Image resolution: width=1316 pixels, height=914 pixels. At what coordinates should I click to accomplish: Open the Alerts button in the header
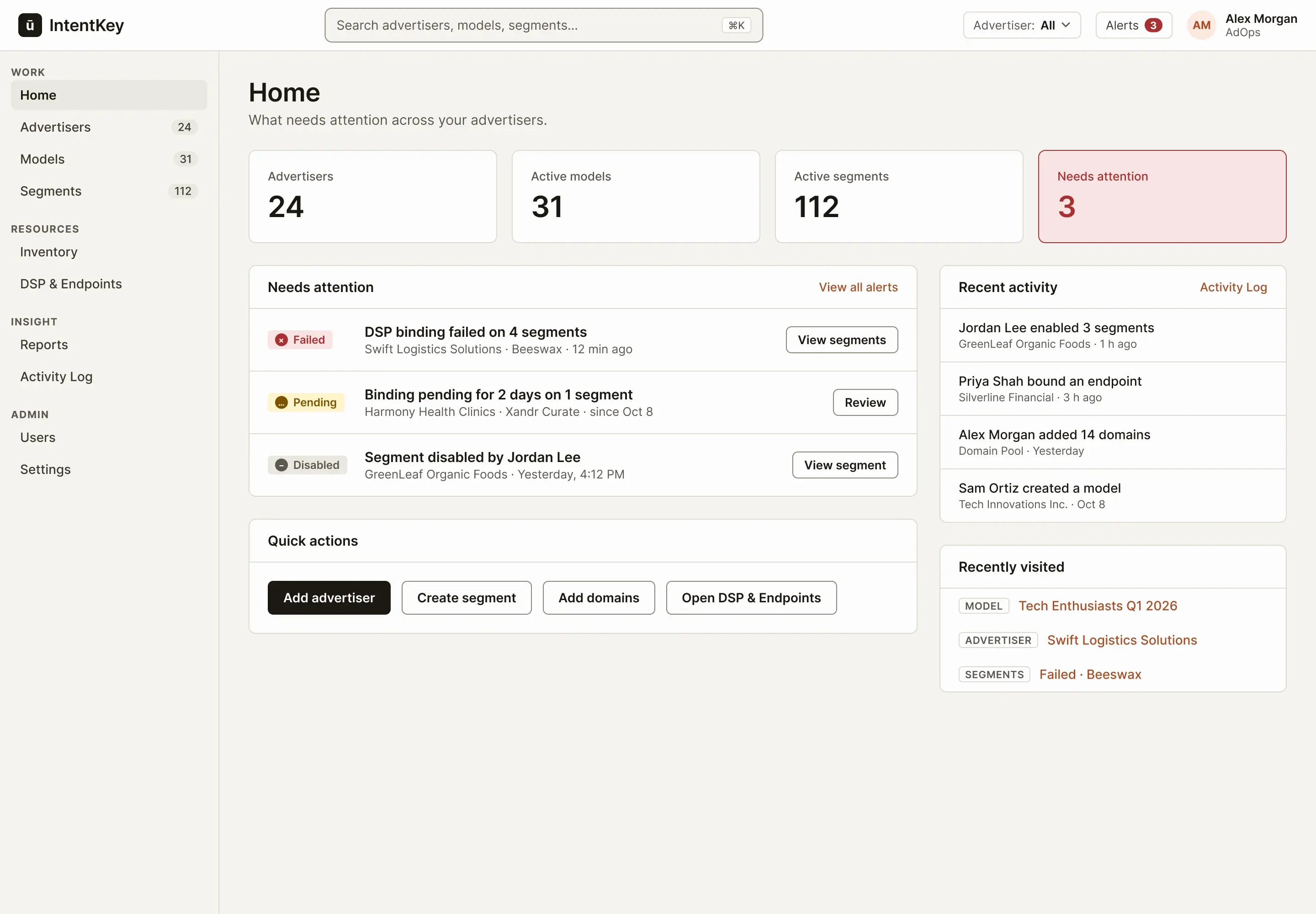click(x=1133, y=25)
